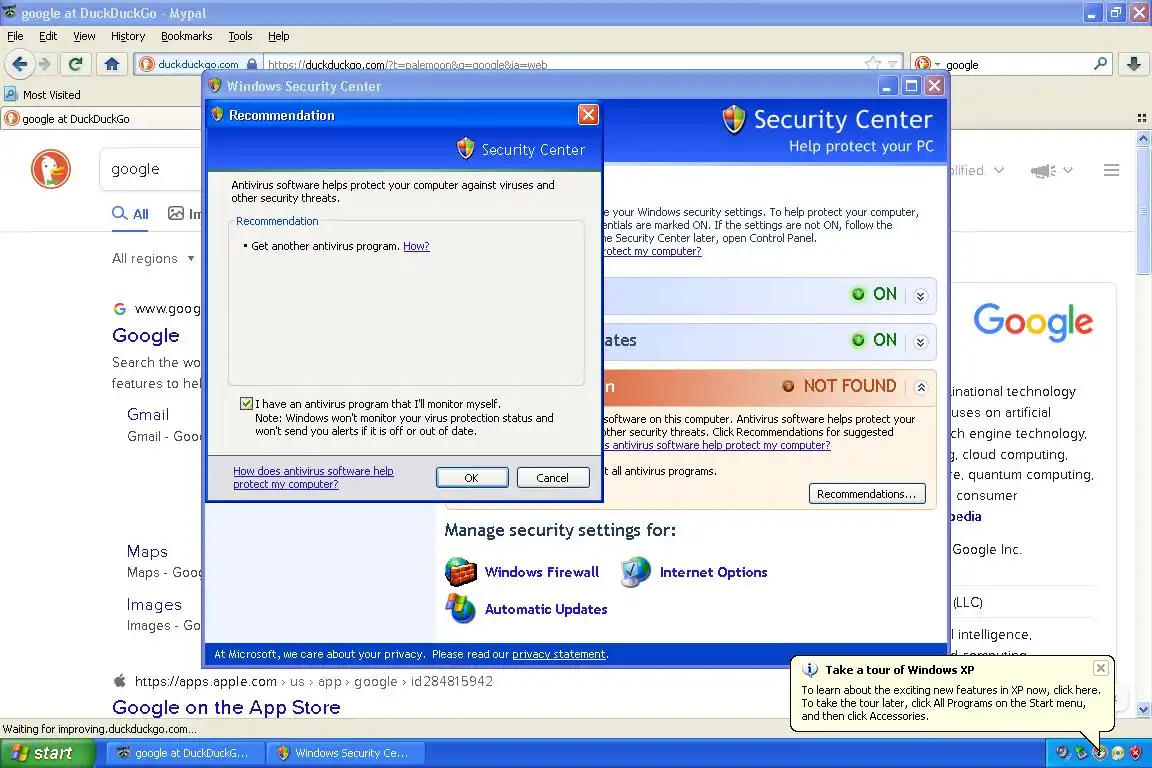Viewport: 1152px width, 768px height.
Task: Collapse the NOT FOUND virus protection section
Action: coord(921,387)
